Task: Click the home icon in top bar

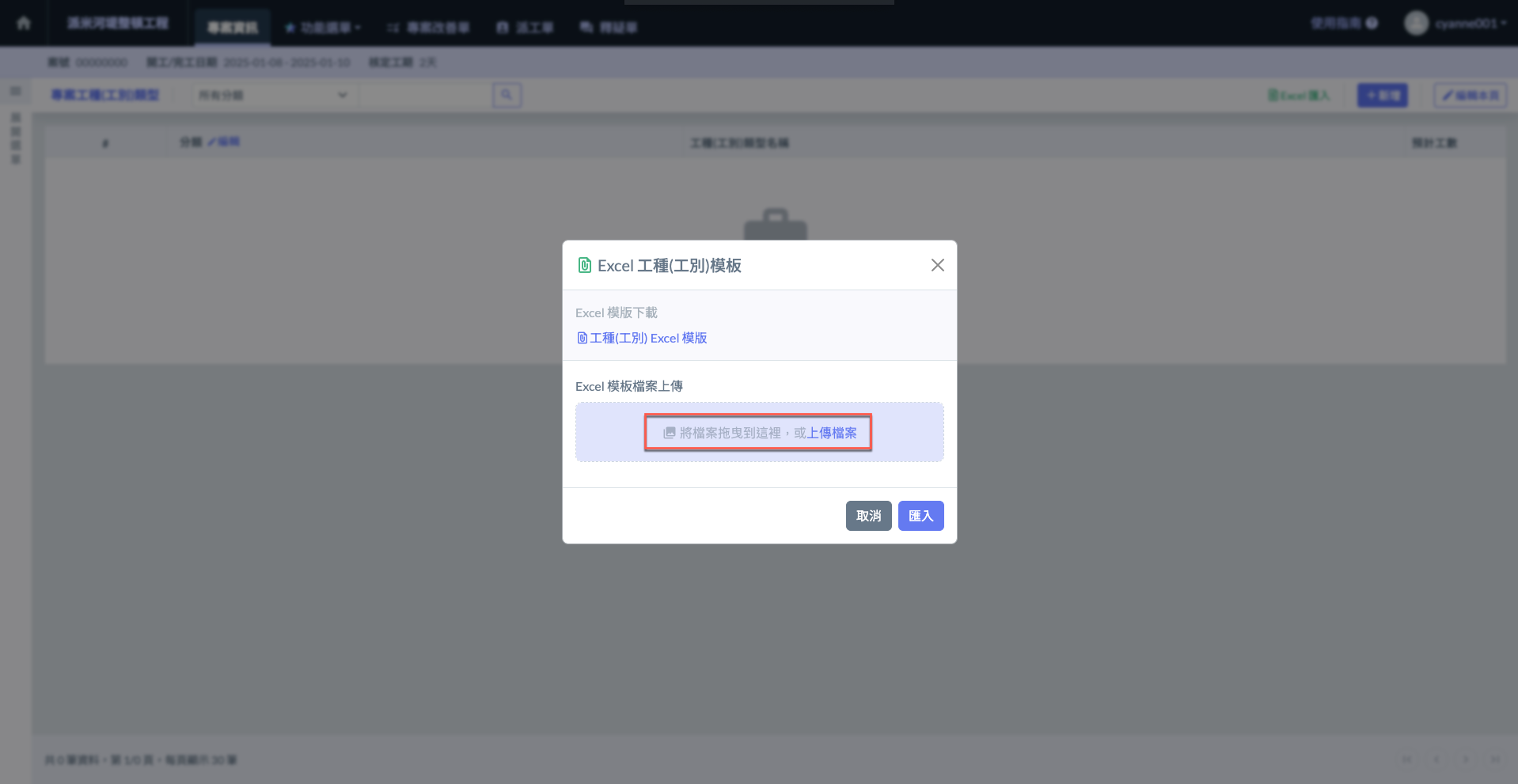Action: click(24, 23)
